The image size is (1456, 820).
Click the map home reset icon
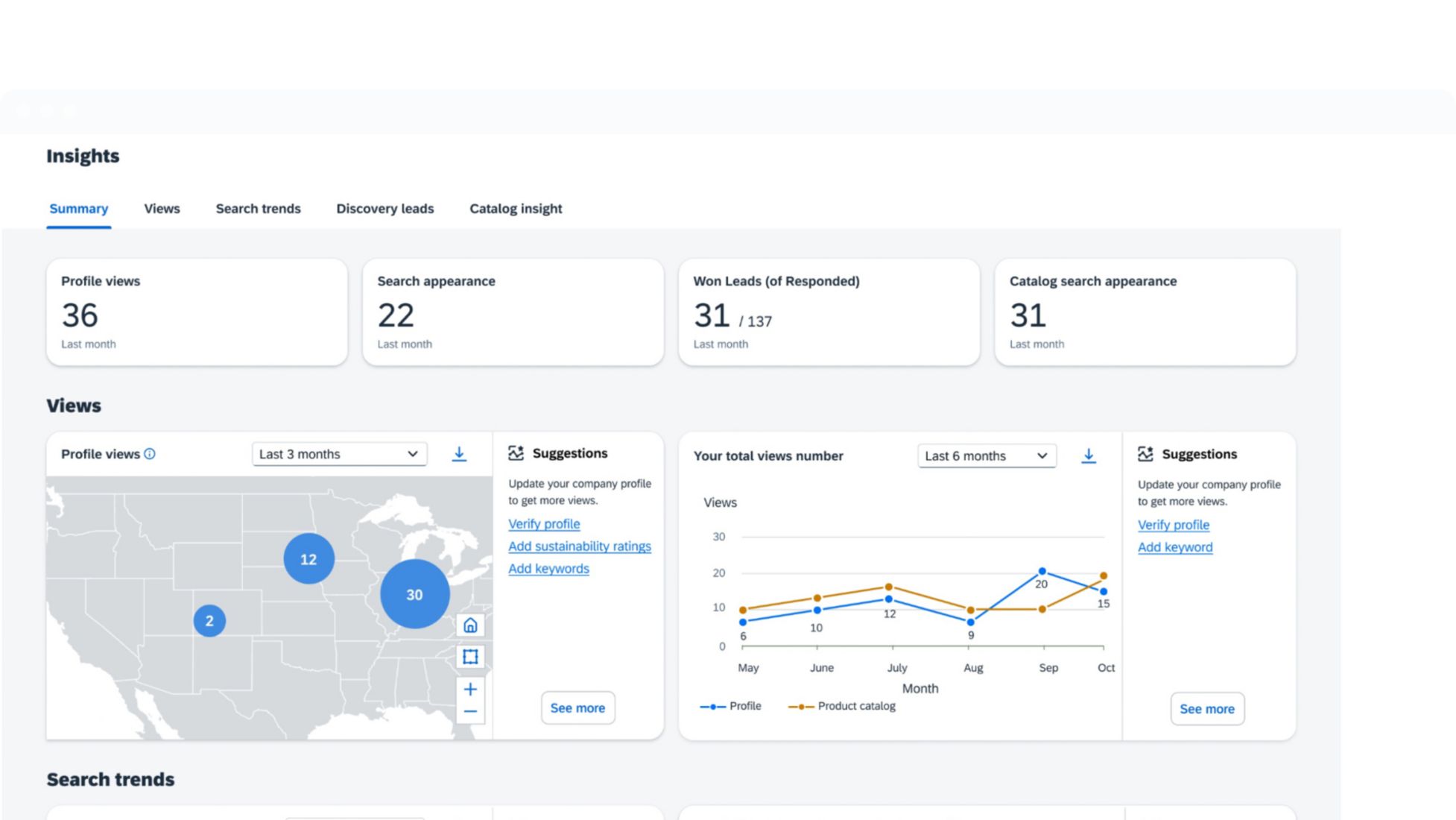point(470,625)
